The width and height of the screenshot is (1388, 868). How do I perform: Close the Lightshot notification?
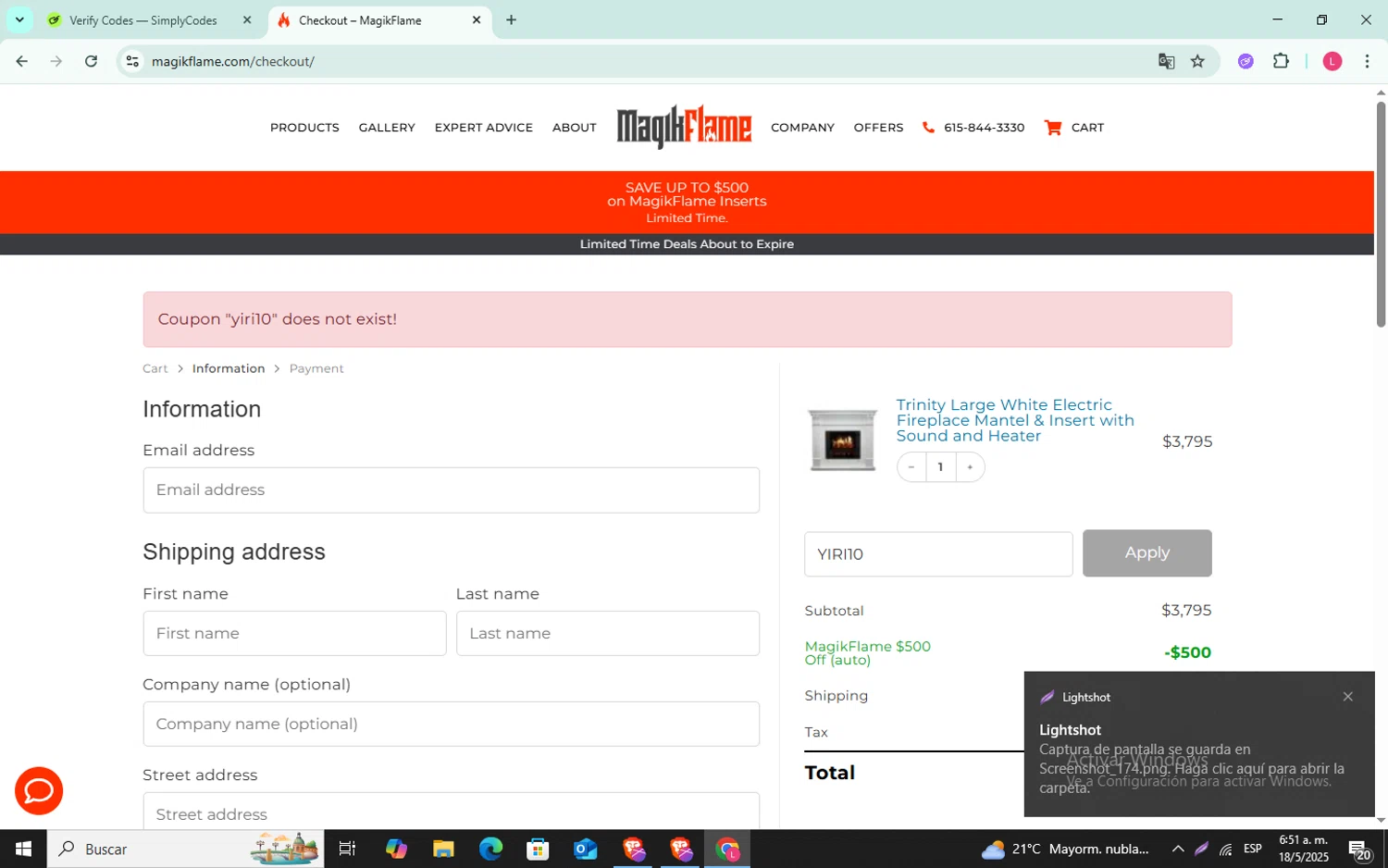pyautogui.click(x=1347, y=697)
